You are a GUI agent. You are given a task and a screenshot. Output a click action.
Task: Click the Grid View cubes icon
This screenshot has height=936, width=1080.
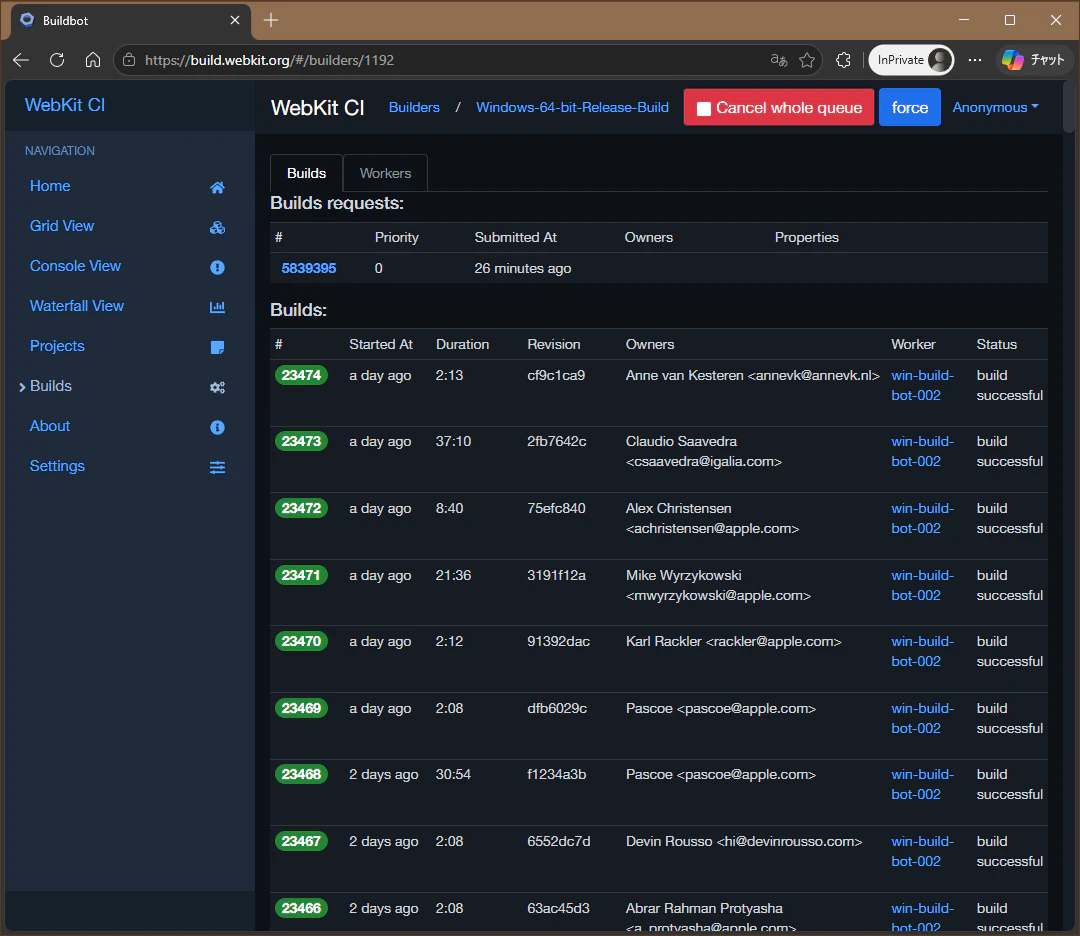(x=217, y=227)
